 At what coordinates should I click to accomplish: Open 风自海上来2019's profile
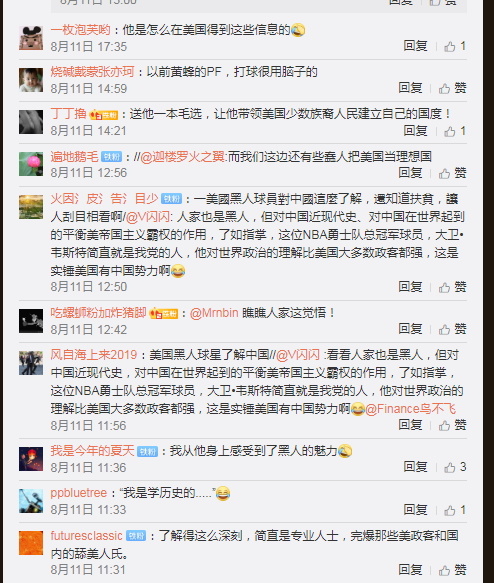[94, 355]
